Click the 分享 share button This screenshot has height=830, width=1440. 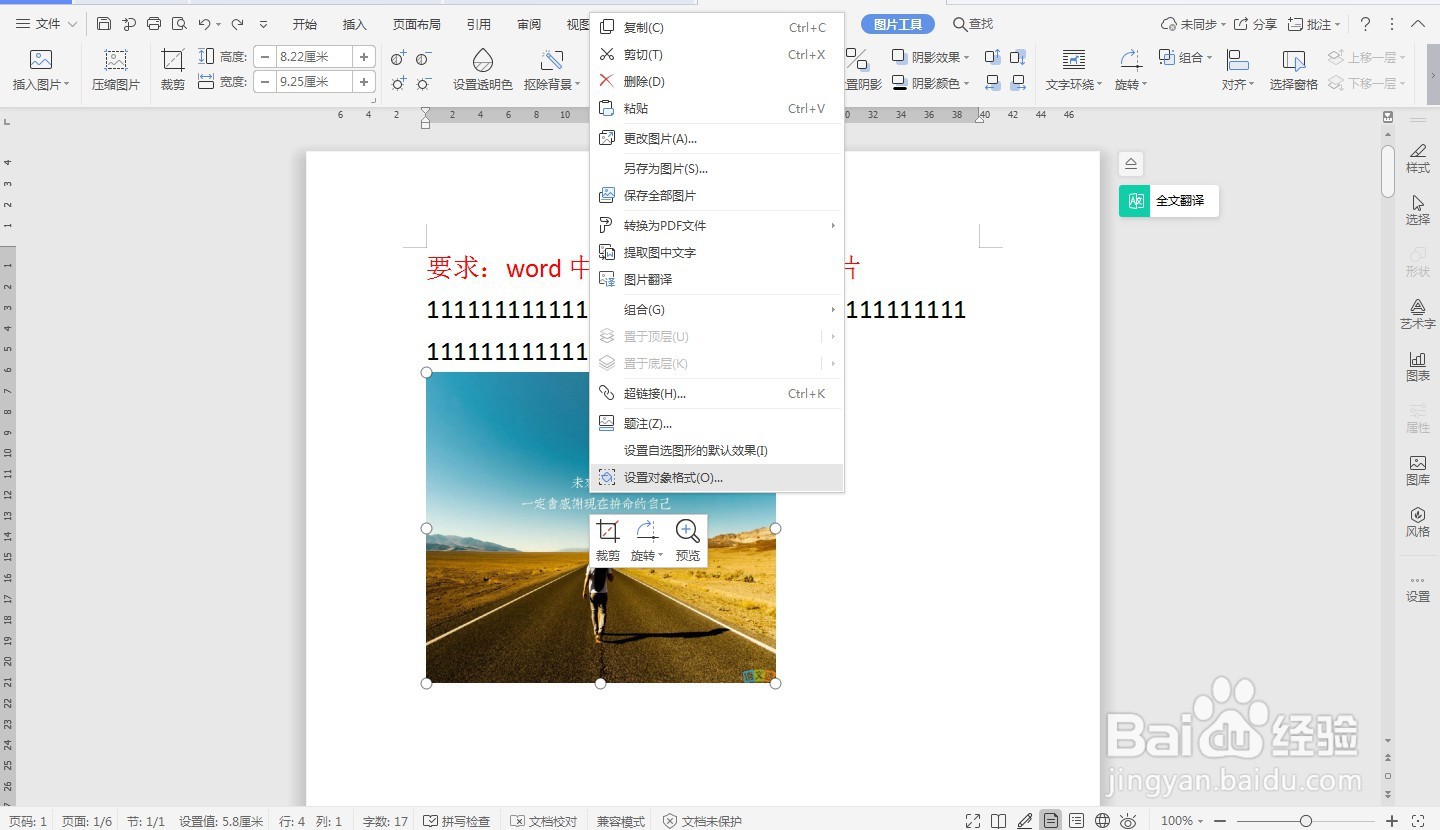[x=1255, y=23]
